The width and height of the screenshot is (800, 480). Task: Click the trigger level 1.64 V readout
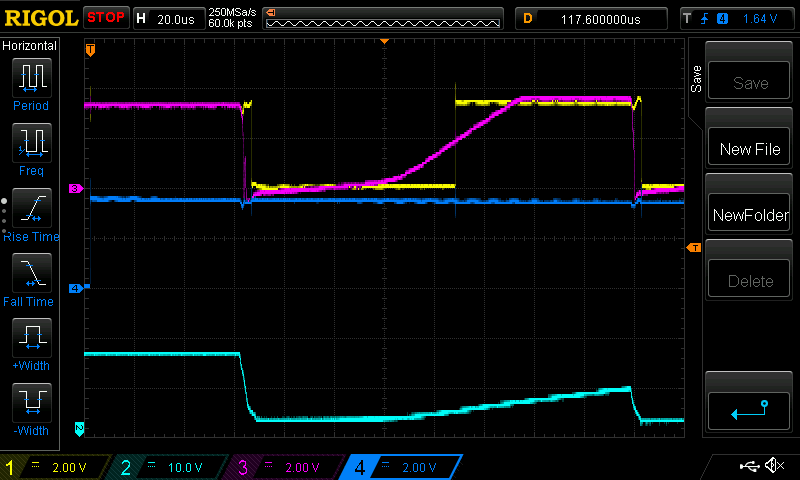pyautogui.click(x=760, y=19)
